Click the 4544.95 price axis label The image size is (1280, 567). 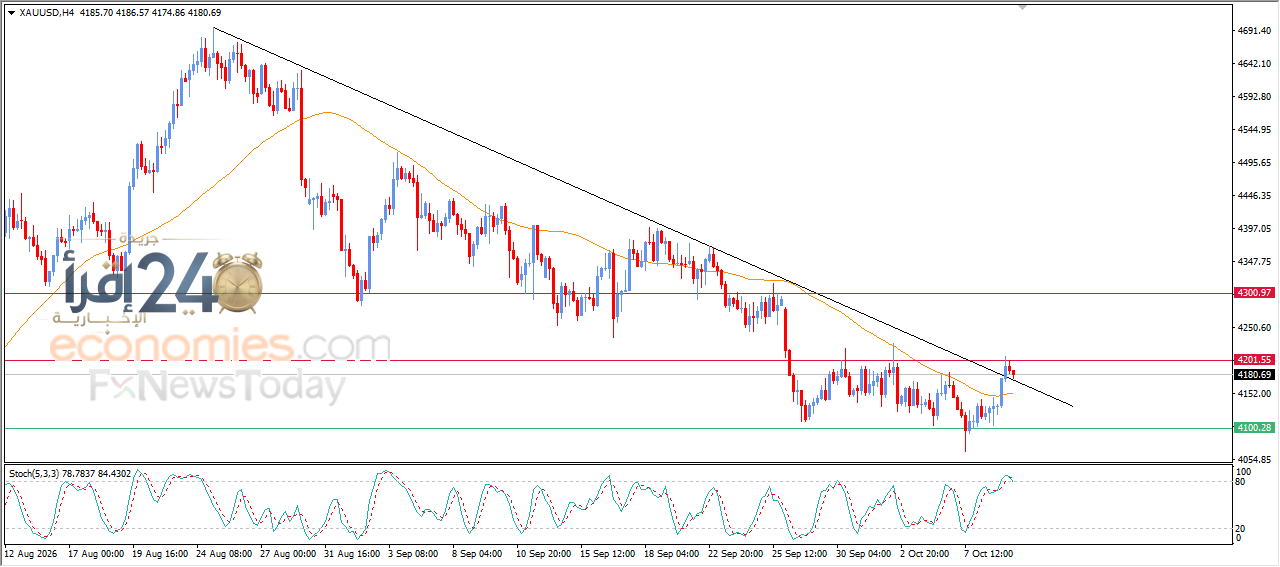[1254, 130]
